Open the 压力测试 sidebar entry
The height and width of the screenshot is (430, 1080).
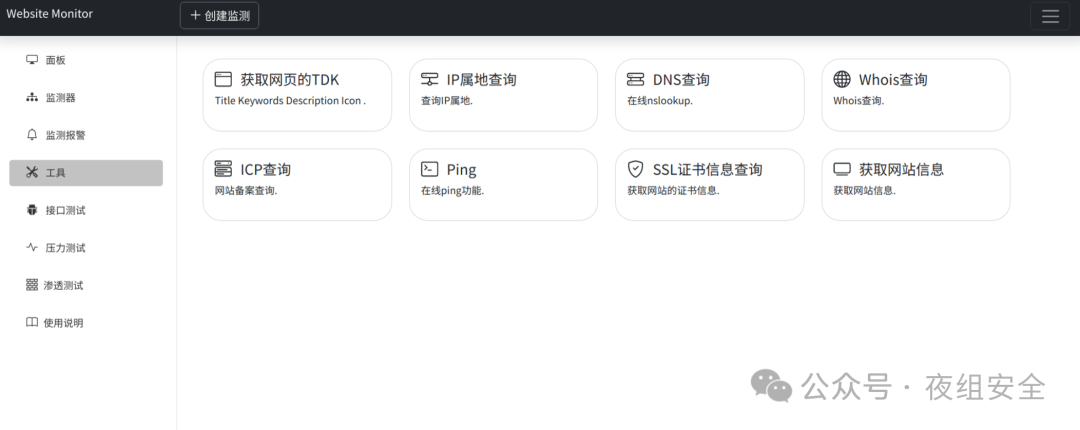(x=65, y=248)
